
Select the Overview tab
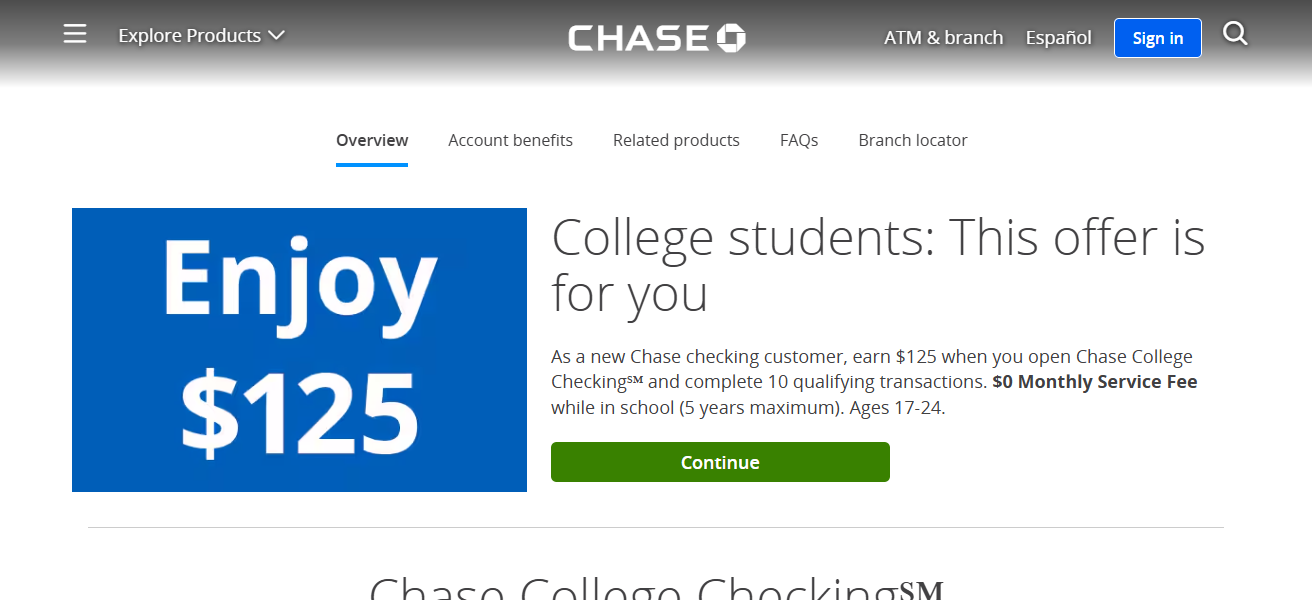click(372, 140)
